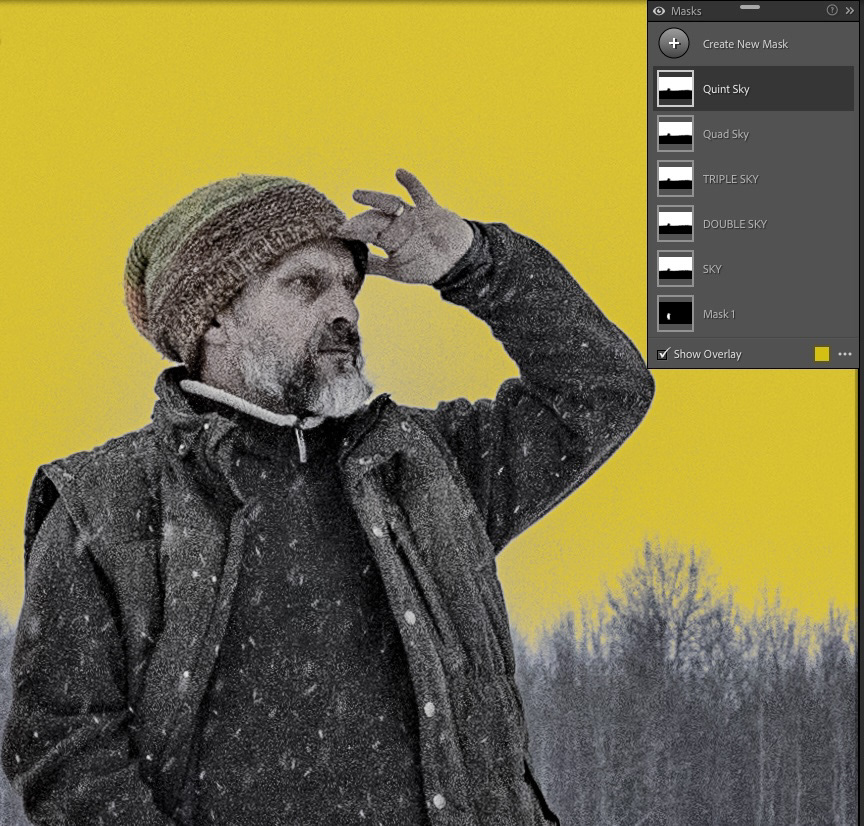The width and height of the screenshot is (864, 826).
Task: Select the SKY mask name
Action: 712,269
